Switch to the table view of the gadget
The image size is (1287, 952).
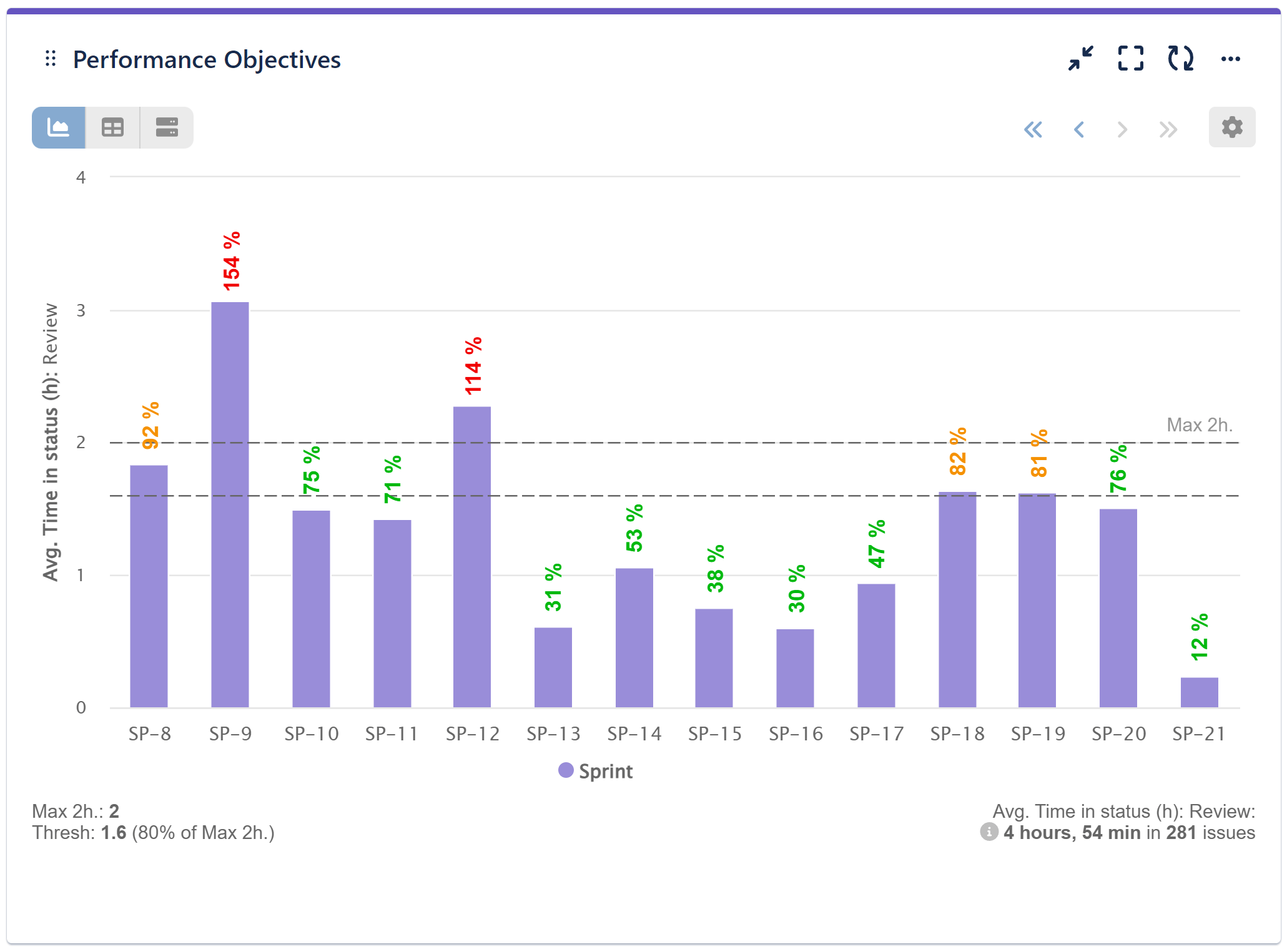tap(112, 127)
